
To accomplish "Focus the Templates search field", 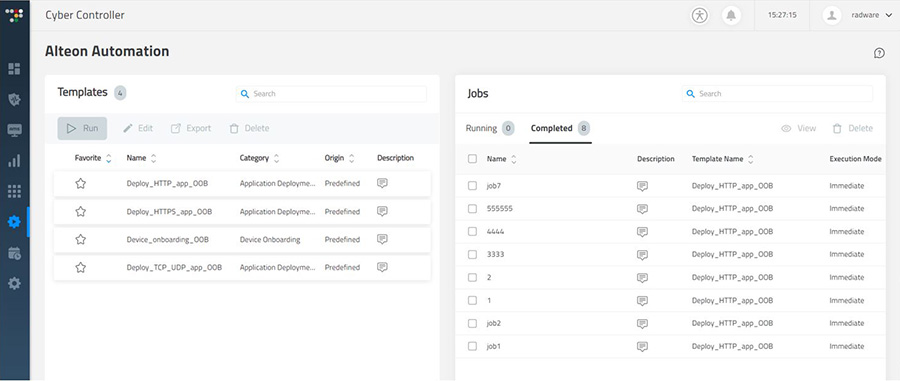I will tap(331, 94).
